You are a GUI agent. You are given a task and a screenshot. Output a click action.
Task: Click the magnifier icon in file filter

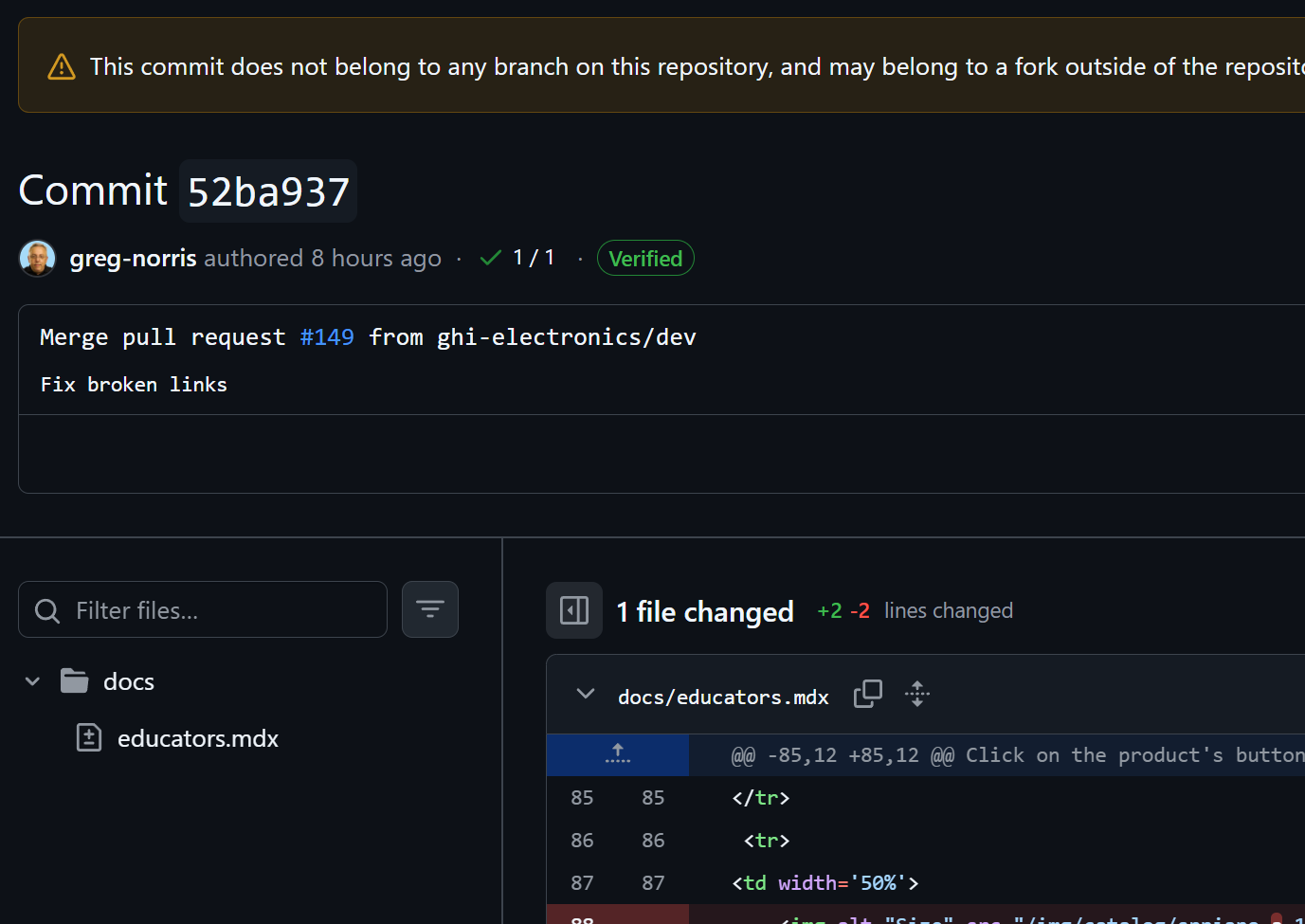(x=47, y=611)
